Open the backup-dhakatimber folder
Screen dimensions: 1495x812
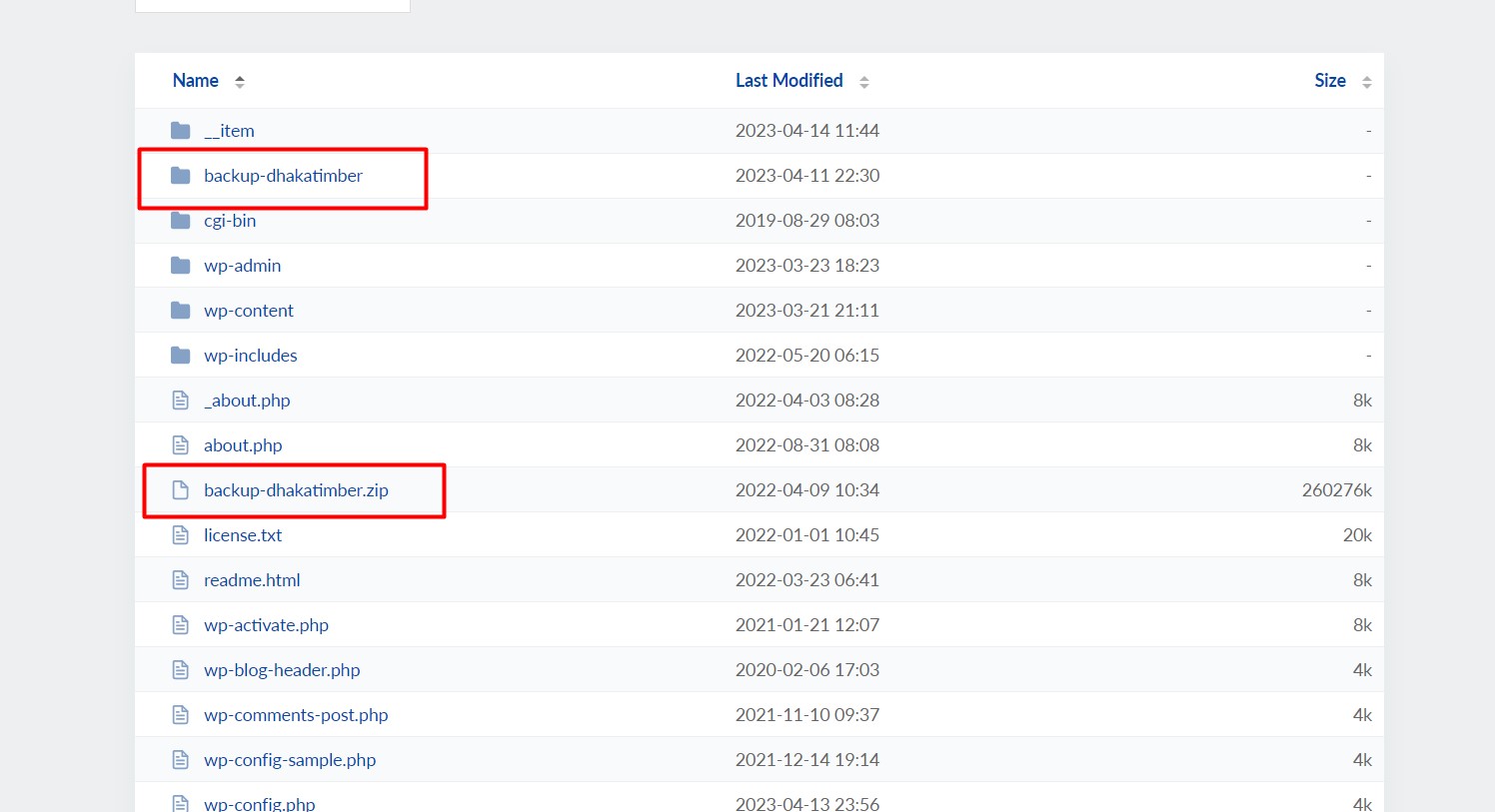[283, 176]
